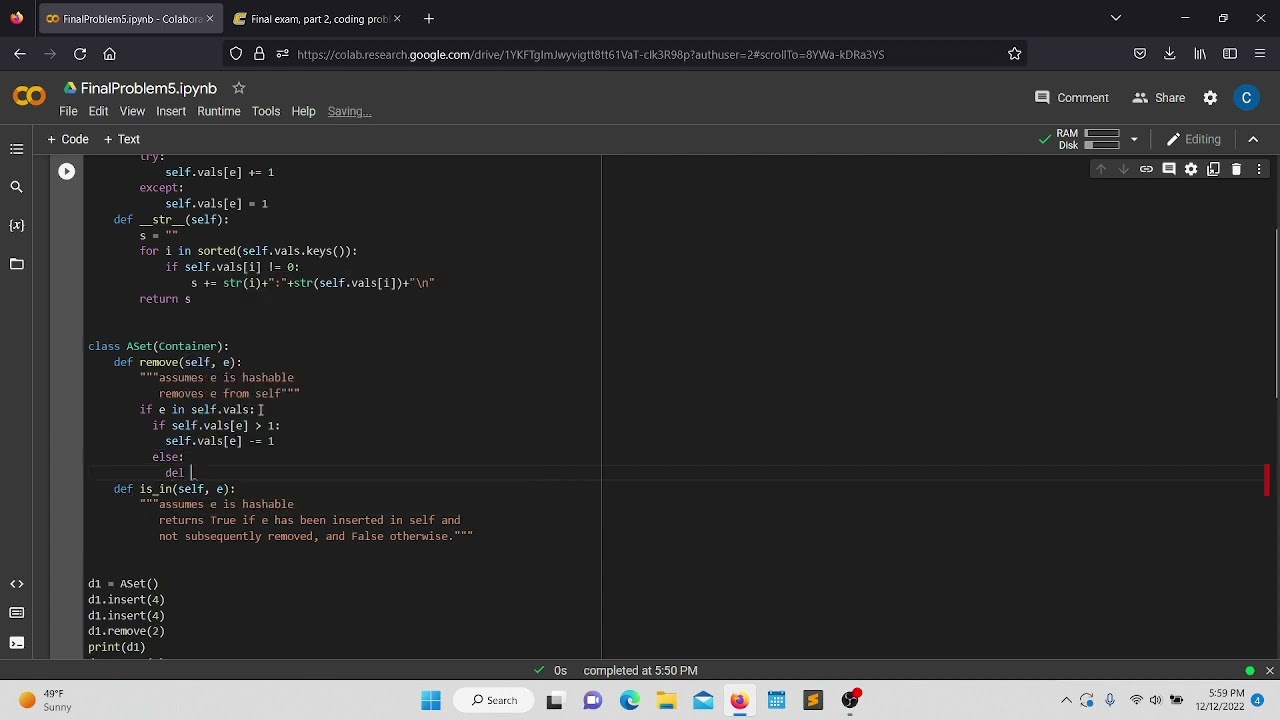
Task: Open more cell actions menu
Action: pyautogui.click(x=1259, y=169)
